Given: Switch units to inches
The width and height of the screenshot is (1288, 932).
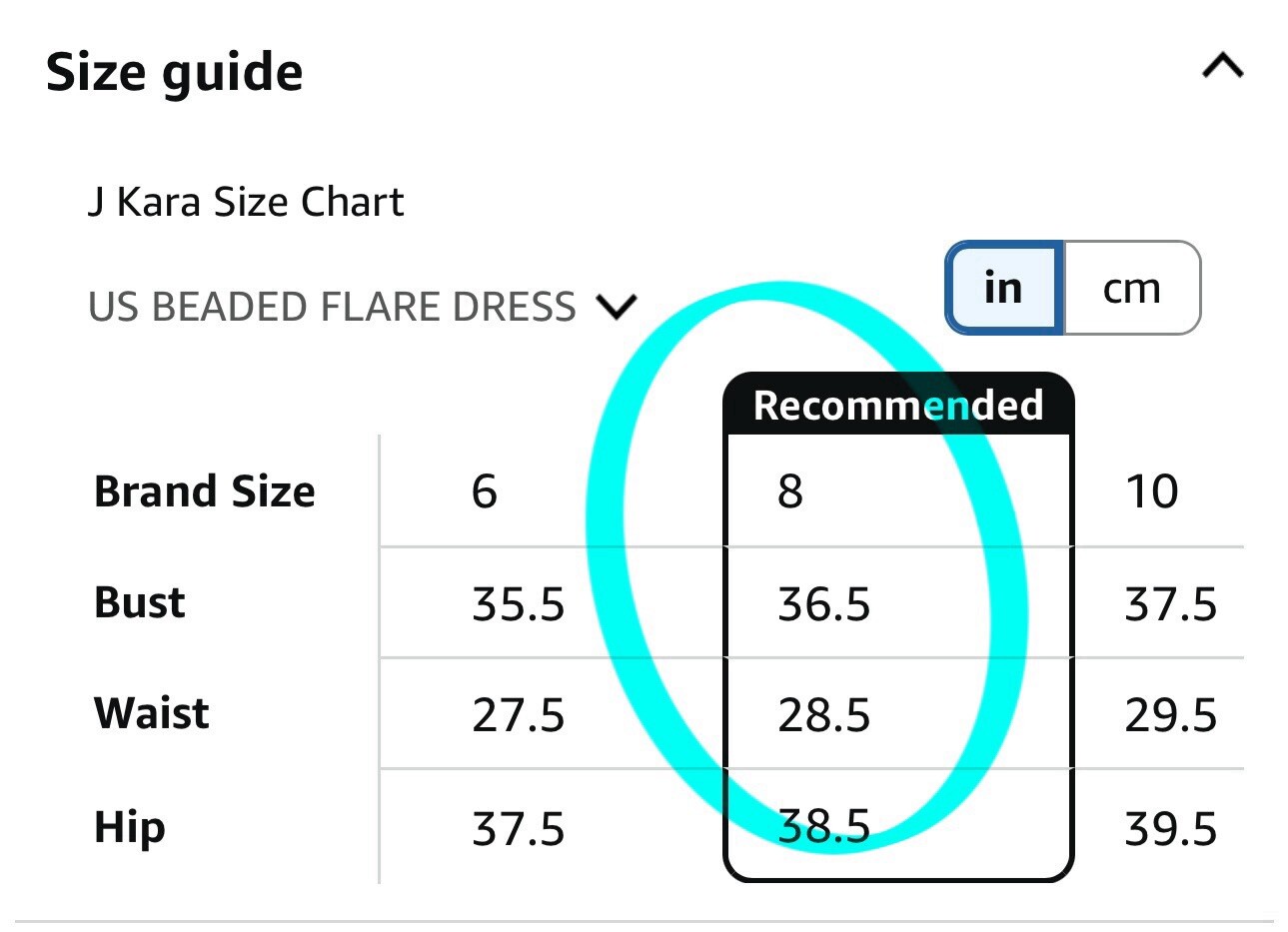Looking at the screenshot, I should coord(1003,289).
